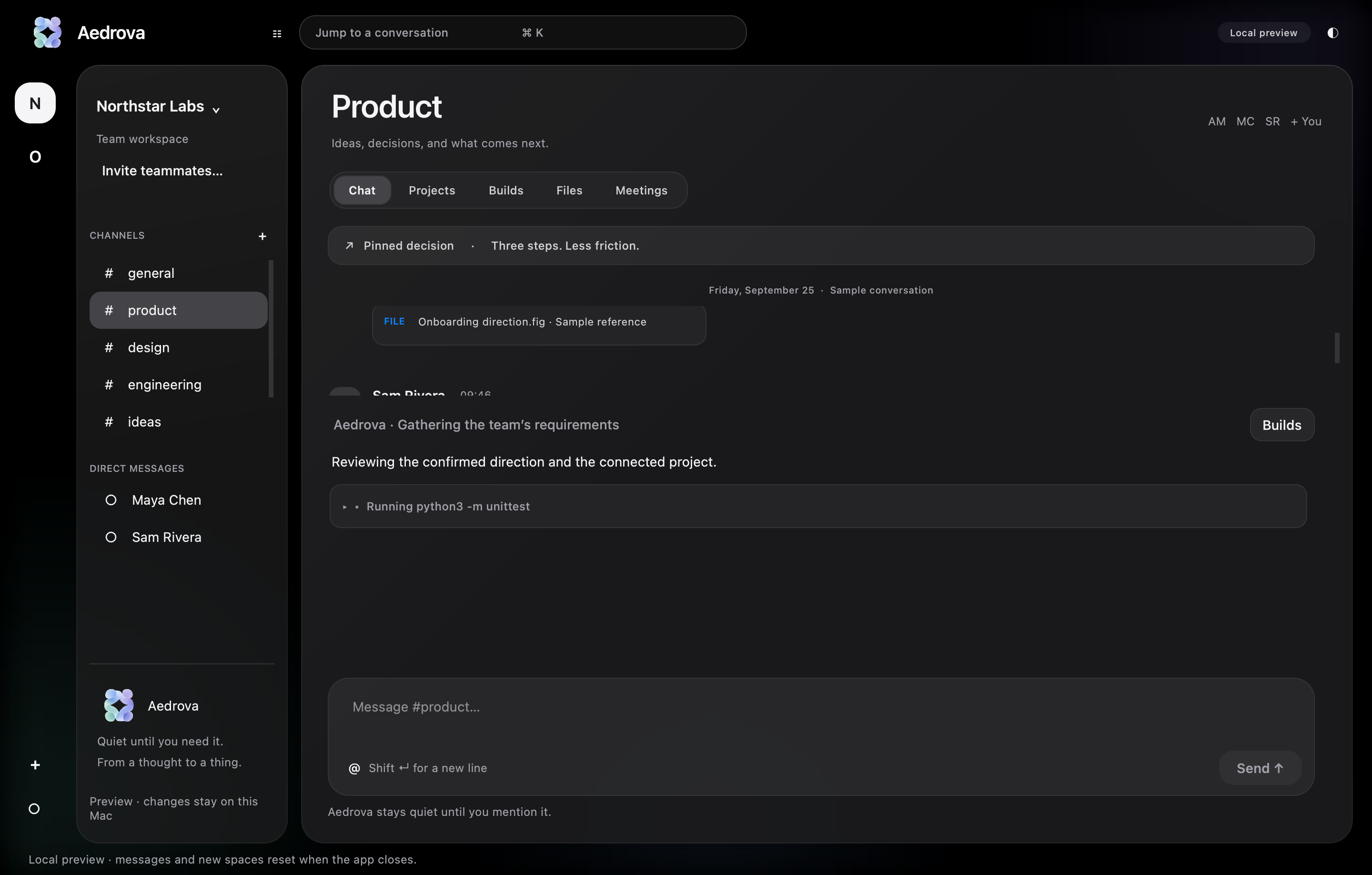Viewport: 1372px width, 875px height.
Task: Click the Send button
Action: (x=1260, y=768)
